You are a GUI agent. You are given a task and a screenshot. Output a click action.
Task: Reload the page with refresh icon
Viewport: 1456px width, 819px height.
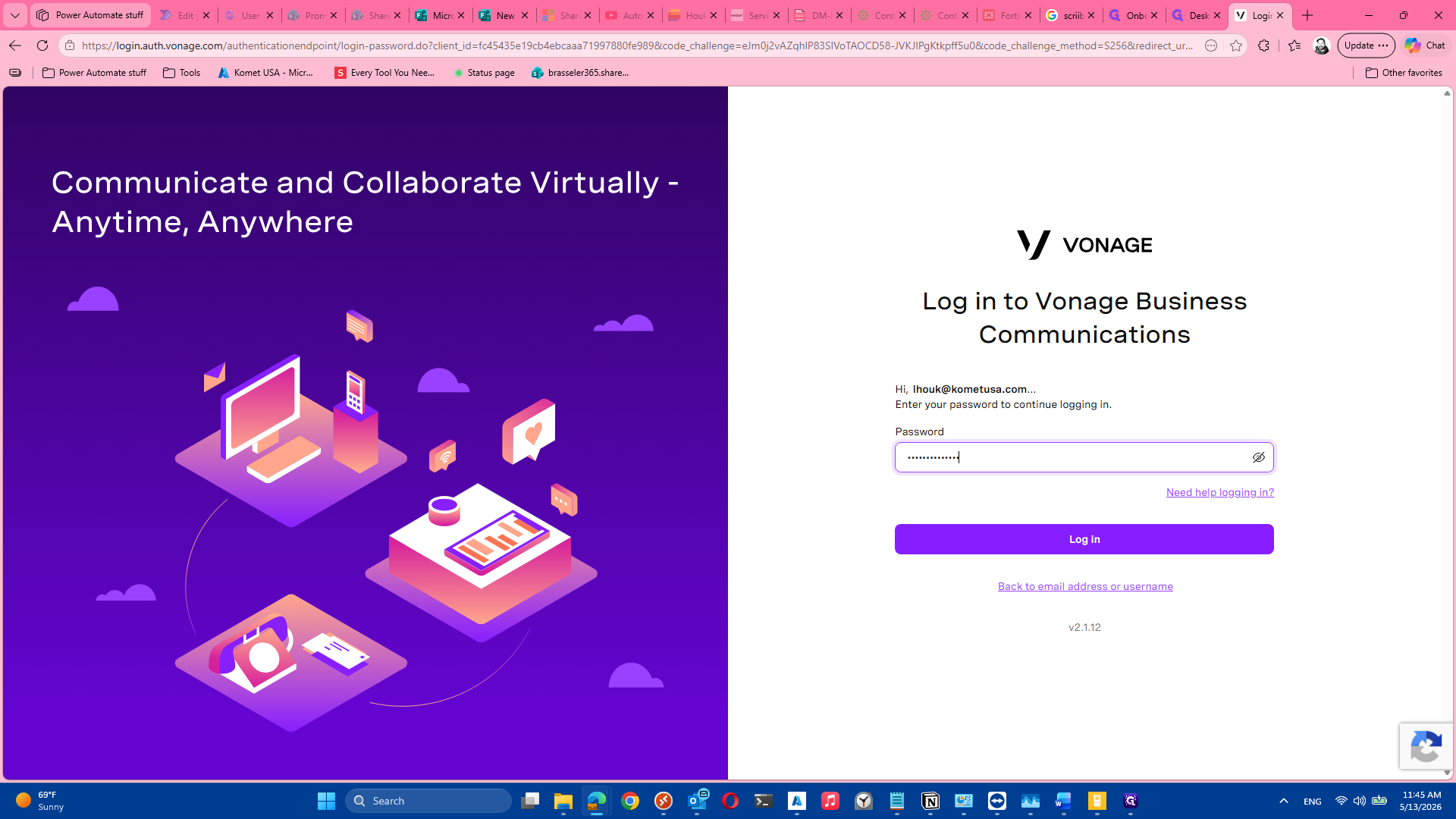[x=42, y=45]
